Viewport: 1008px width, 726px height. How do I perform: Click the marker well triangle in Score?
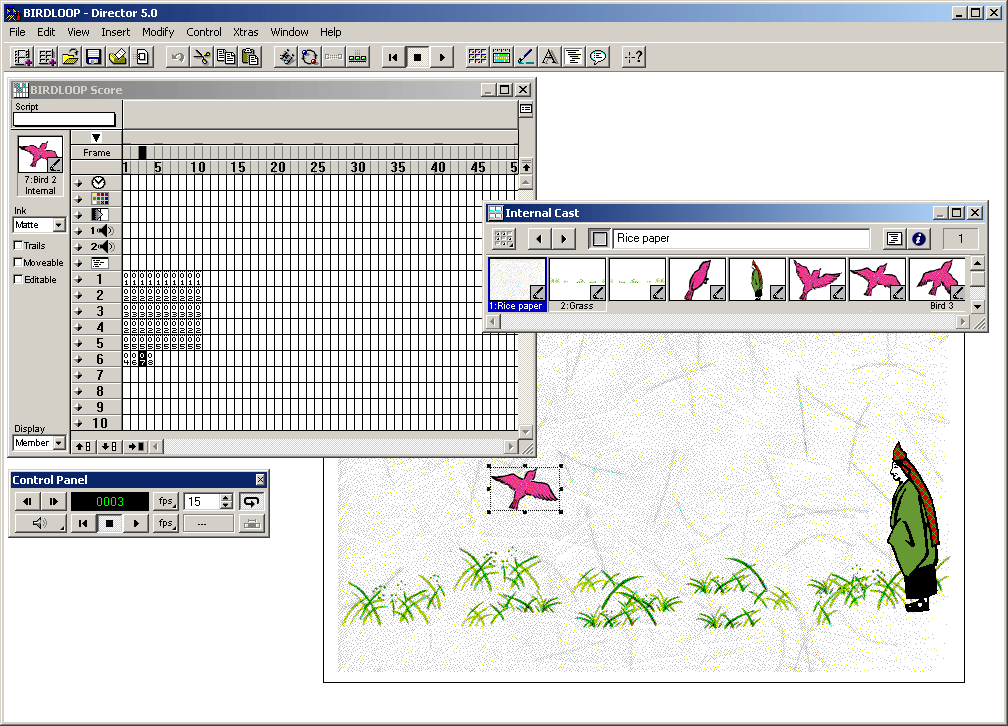96,138
